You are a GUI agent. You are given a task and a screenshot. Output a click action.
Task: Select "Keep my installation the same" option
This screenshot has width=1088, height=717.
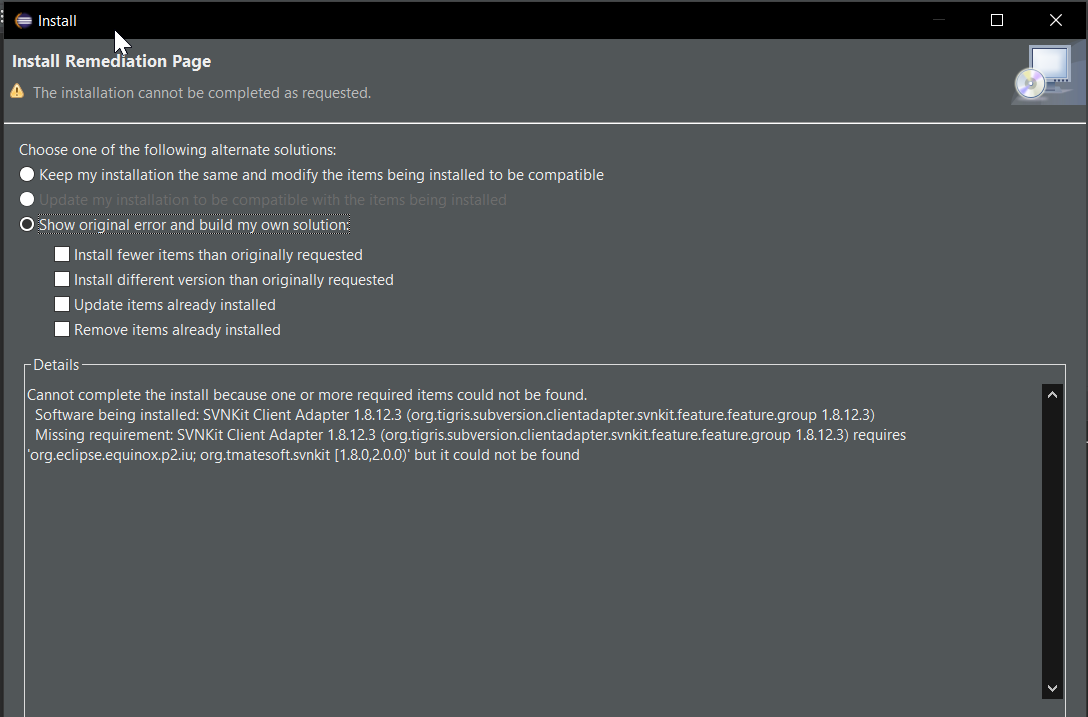[27, 173]
